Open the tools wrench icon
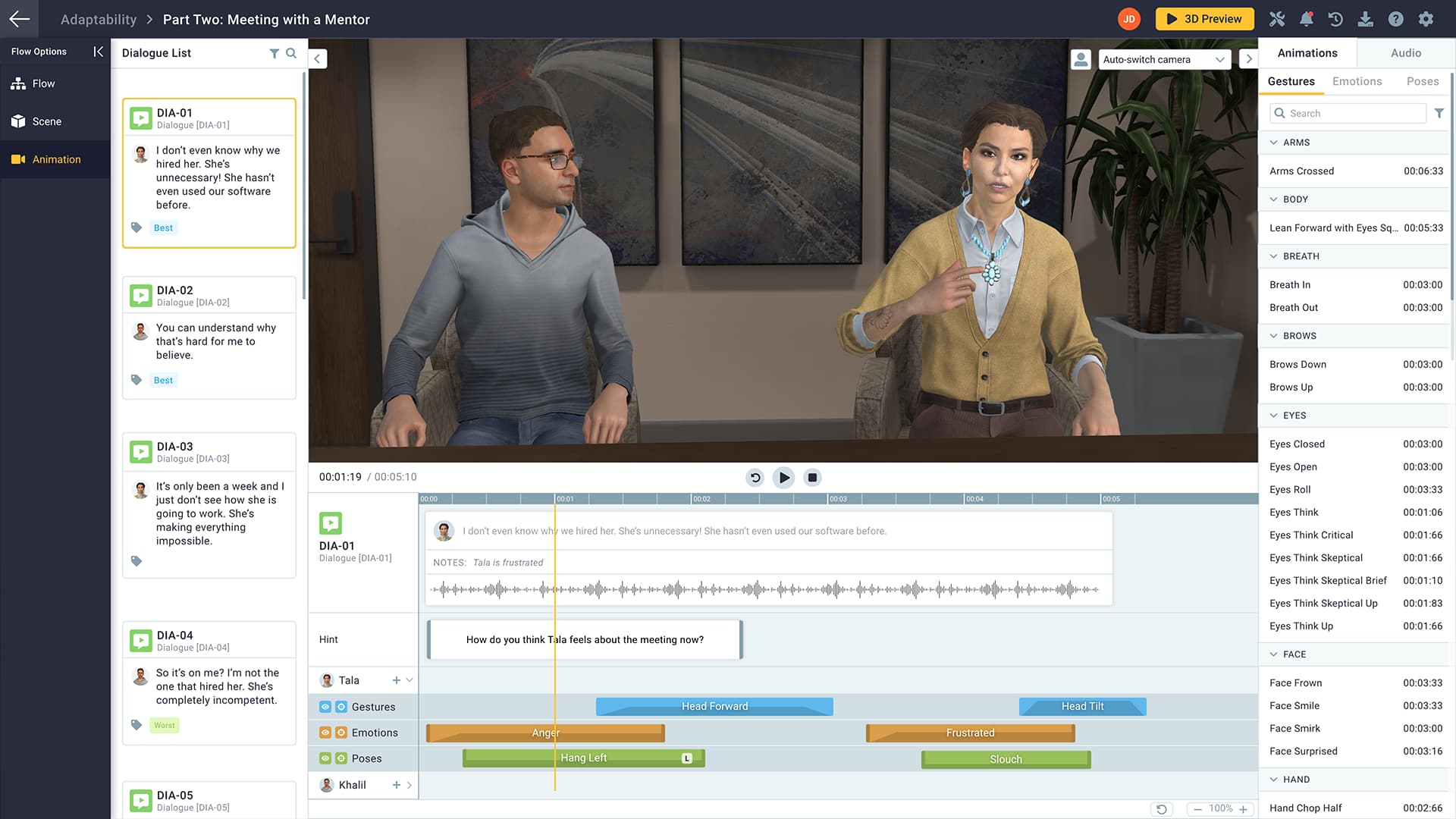 (x=1277, y=19)
